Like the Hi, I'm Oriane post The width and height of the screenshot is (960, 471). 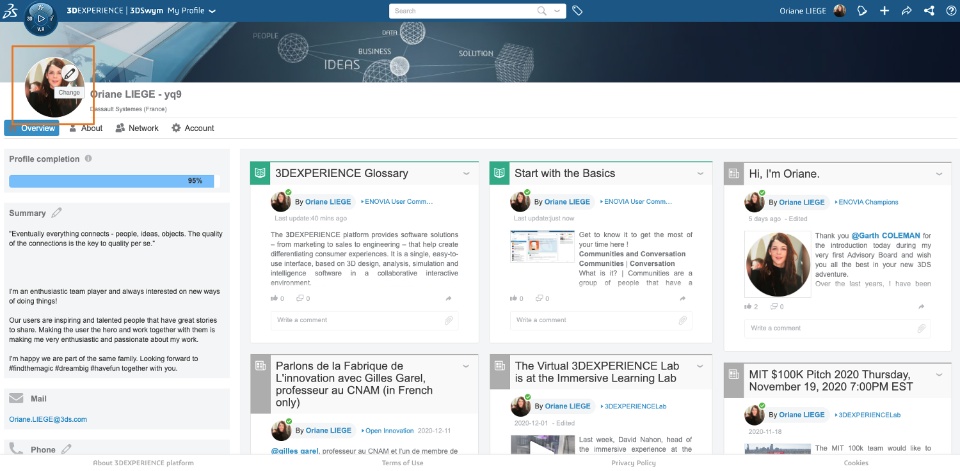pos(748,306)
